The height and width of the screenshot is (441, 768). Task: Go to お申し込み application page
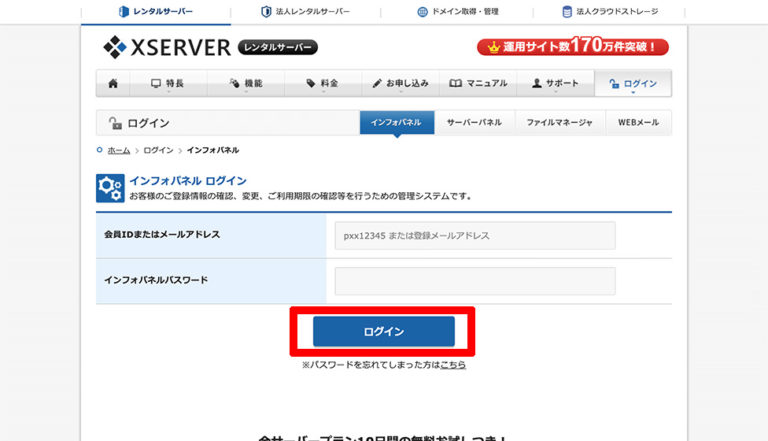pyautogui.click(x=401, y=83)
